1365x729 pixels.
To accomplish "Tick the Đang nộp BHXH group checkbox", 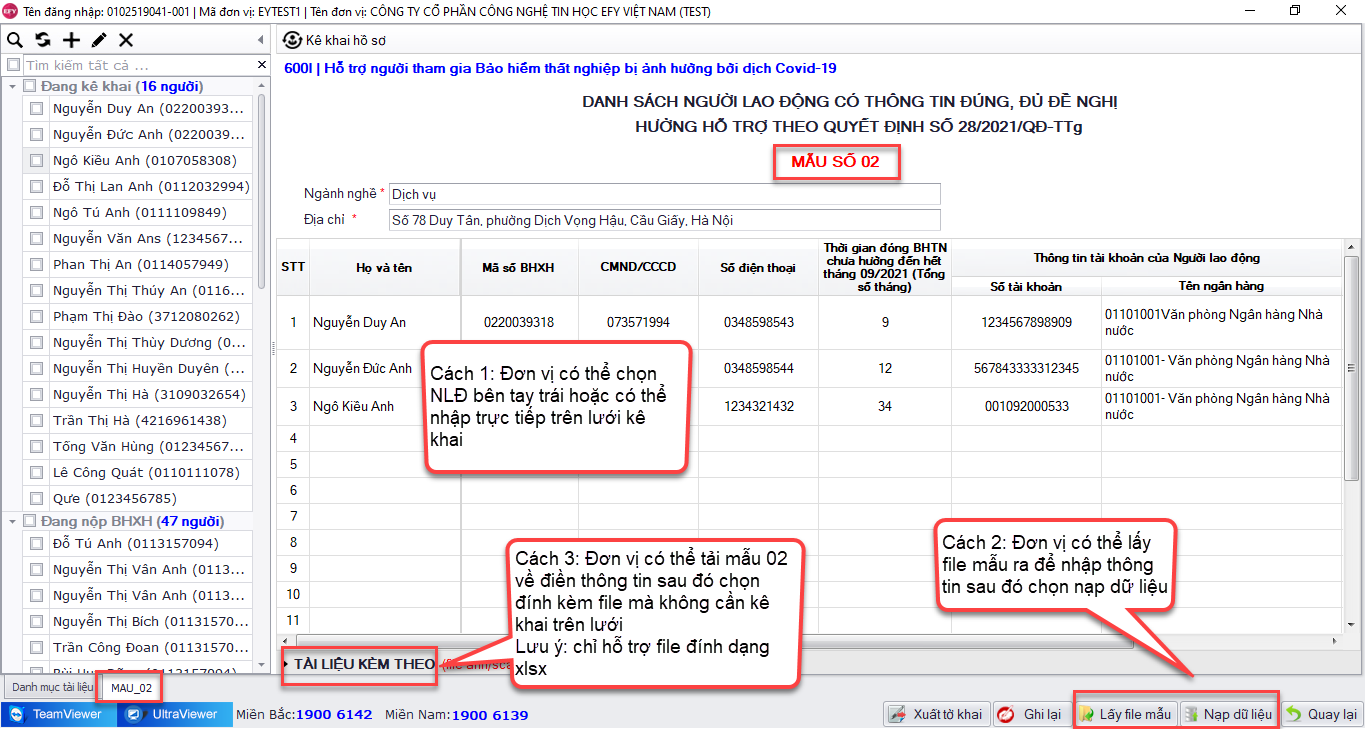I will (x=30, y=521).
